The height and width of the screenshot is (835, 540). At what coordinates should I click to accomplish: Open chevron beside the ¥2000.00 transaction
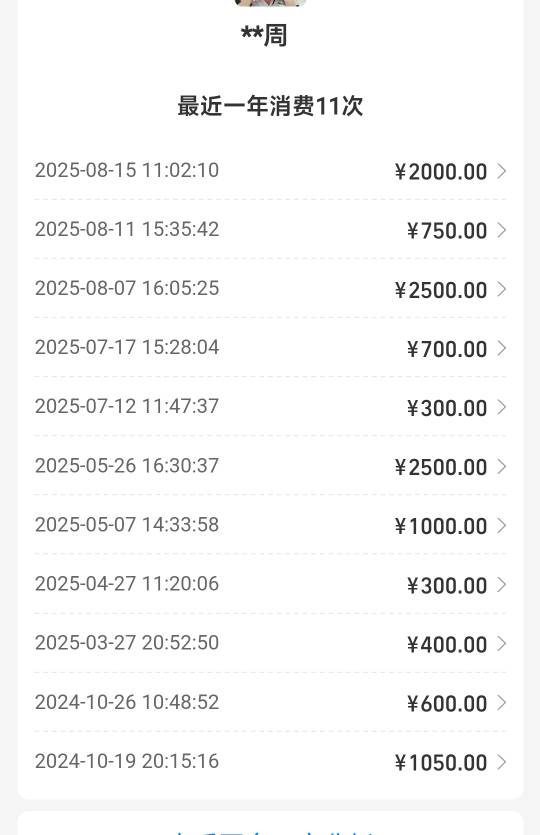501,171
